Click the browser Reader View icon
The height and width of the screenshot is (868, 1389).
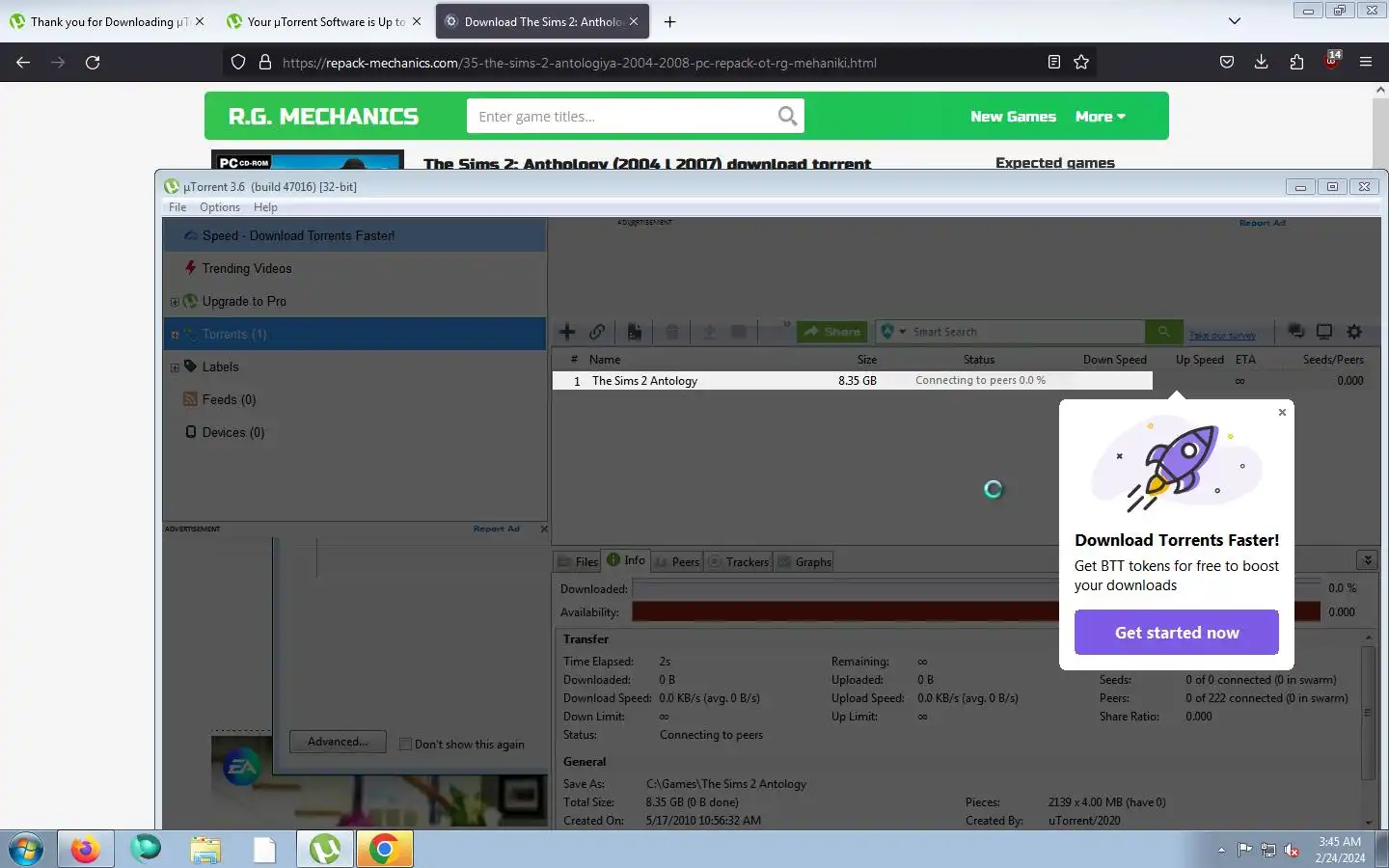point(1053,63)
